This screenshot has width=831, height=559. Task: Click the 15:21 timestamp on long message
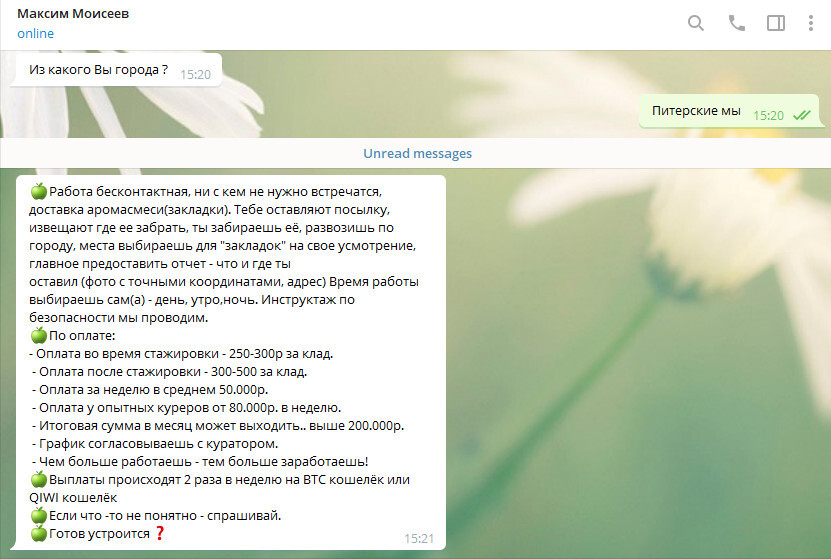[x=419, y=538]
